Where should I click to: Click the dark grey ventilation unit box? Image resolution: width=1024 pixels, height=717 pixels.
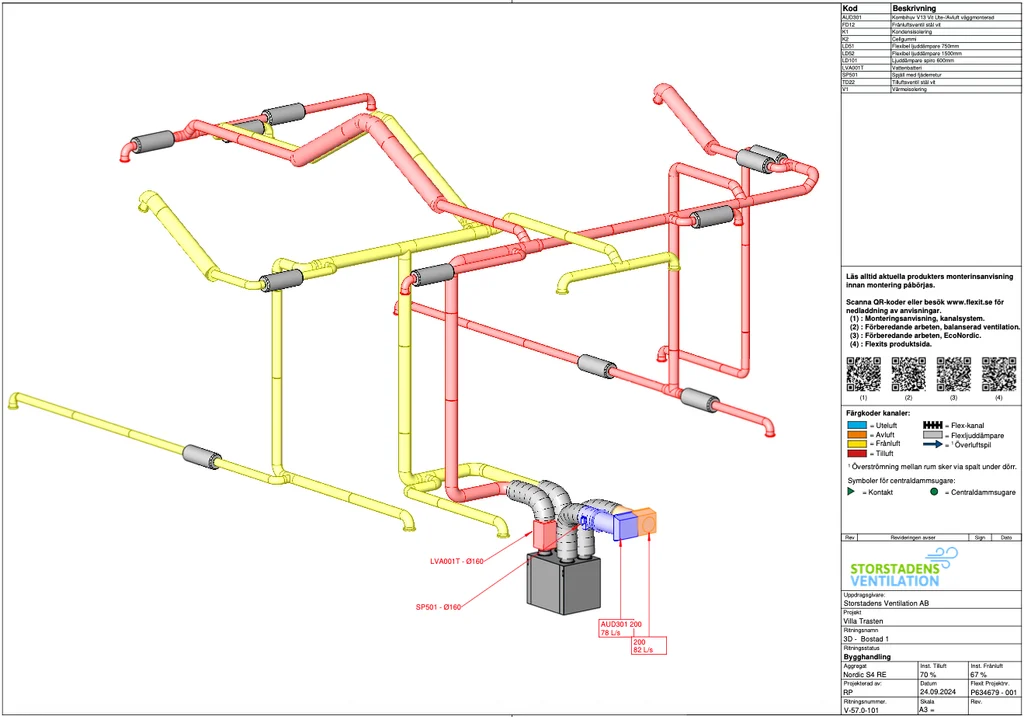point(563,584)
